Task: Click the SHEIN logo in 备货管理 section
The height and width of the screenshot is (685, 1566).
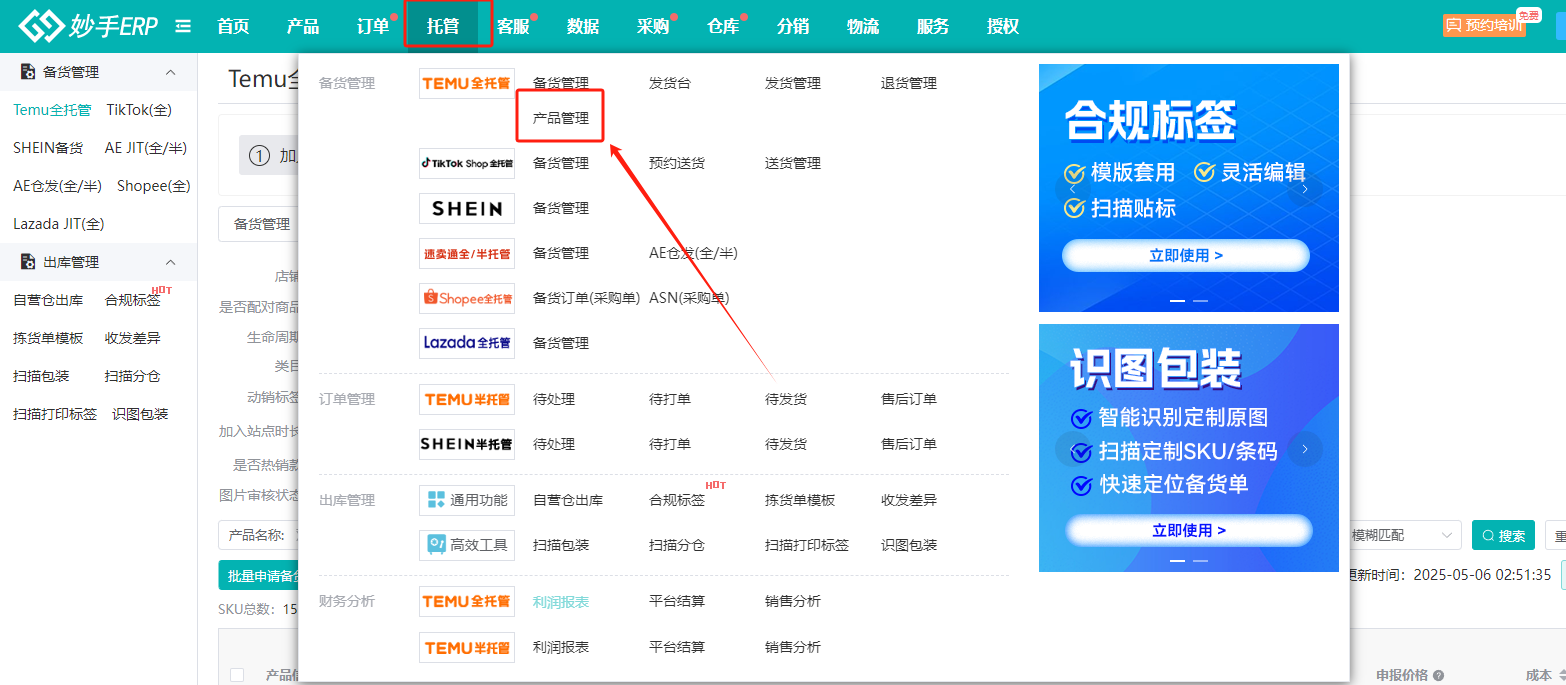Action: pyautogui.click(x=467, y=208)
